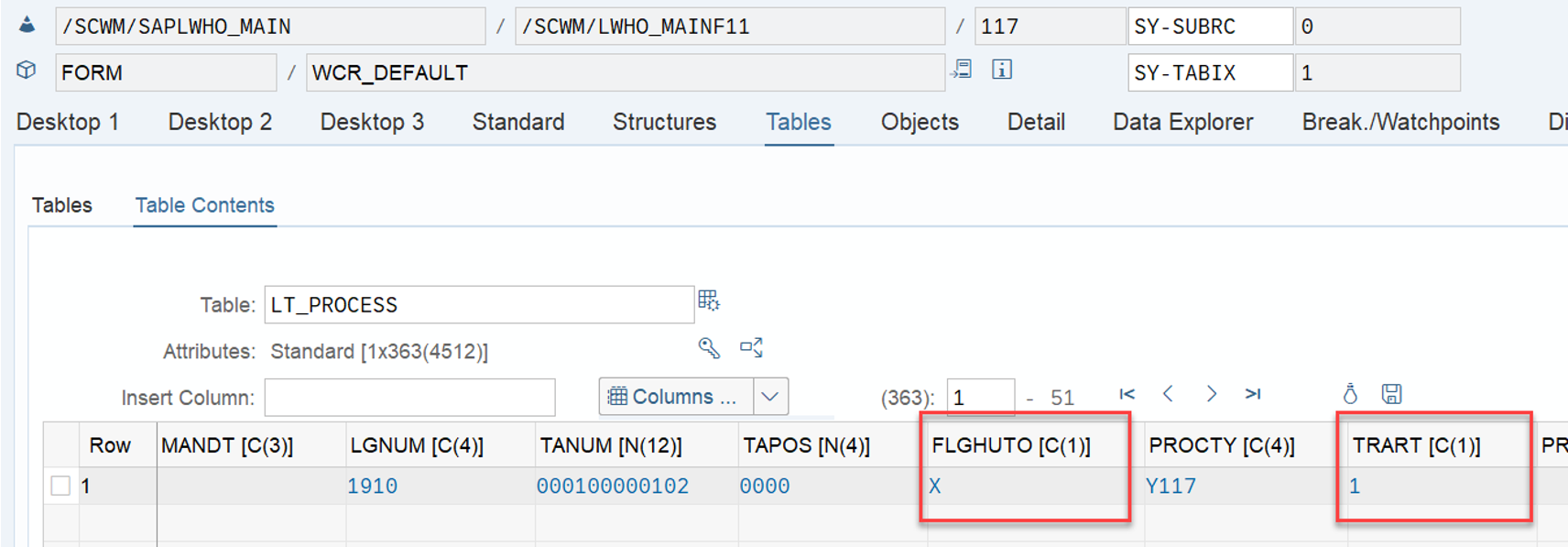This screenshot has width=1568, height=547.
Task: Click the Table name field LT_PROCESS
Action: pos(479,305)
